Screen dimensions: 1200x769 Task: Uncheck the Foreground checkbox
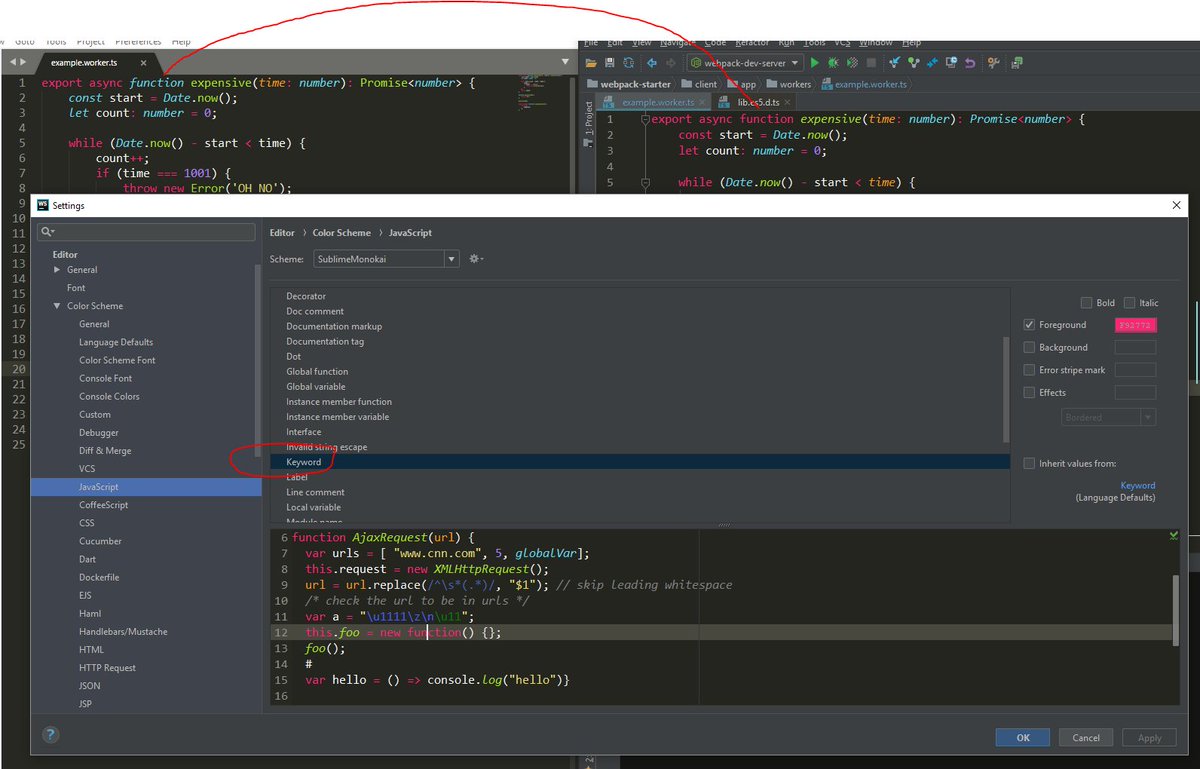click(x=1030, y=325)
